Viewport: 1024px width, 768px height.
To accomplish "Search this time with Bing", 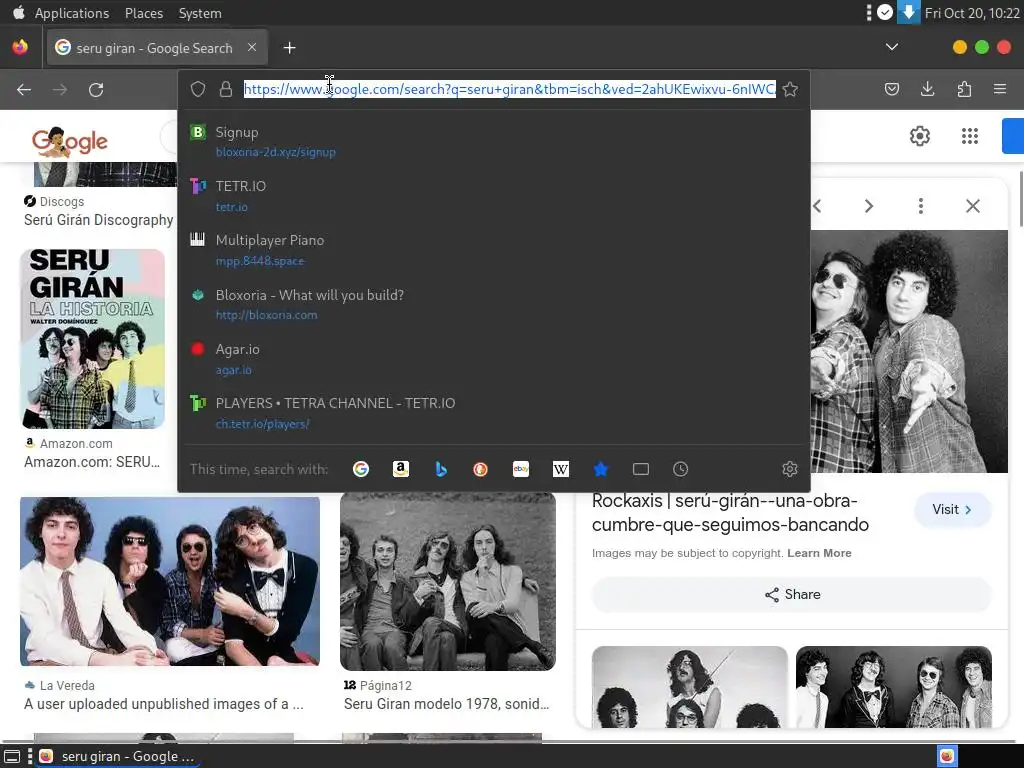I will click(x=441, y=469).
